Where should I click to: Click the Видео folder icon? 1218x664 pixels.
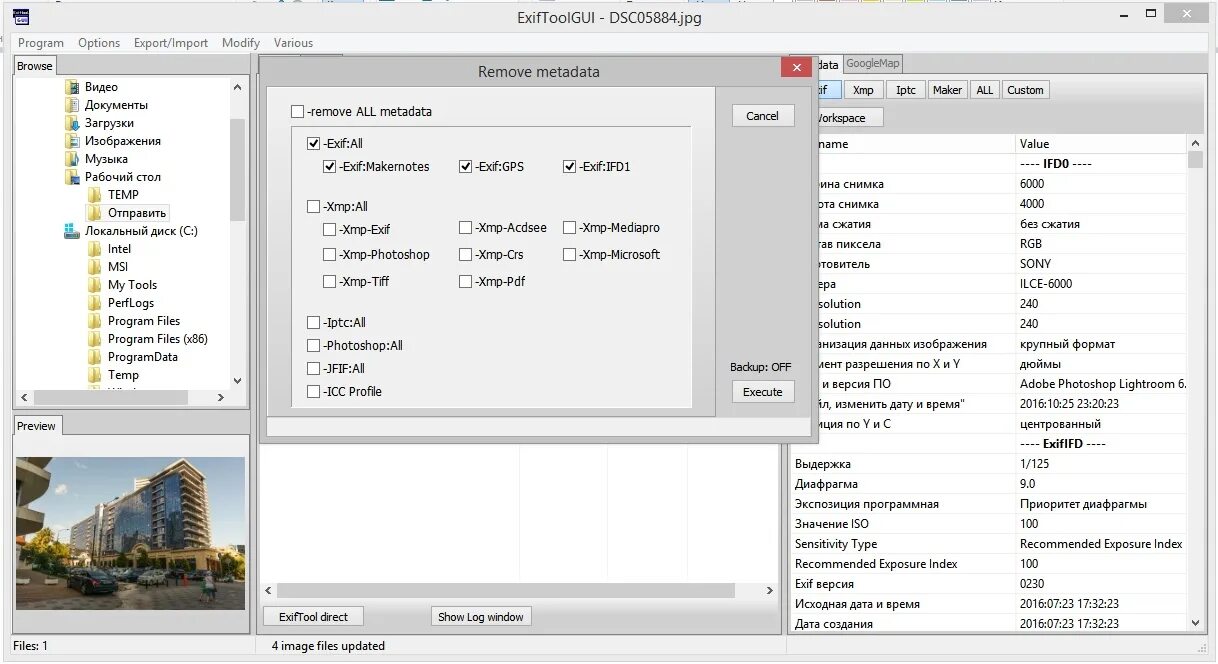[72, 87]
